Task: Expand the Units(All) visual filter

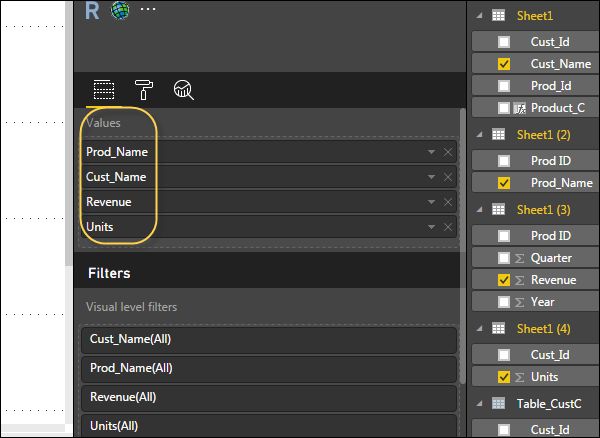Action: pos(269,426)
